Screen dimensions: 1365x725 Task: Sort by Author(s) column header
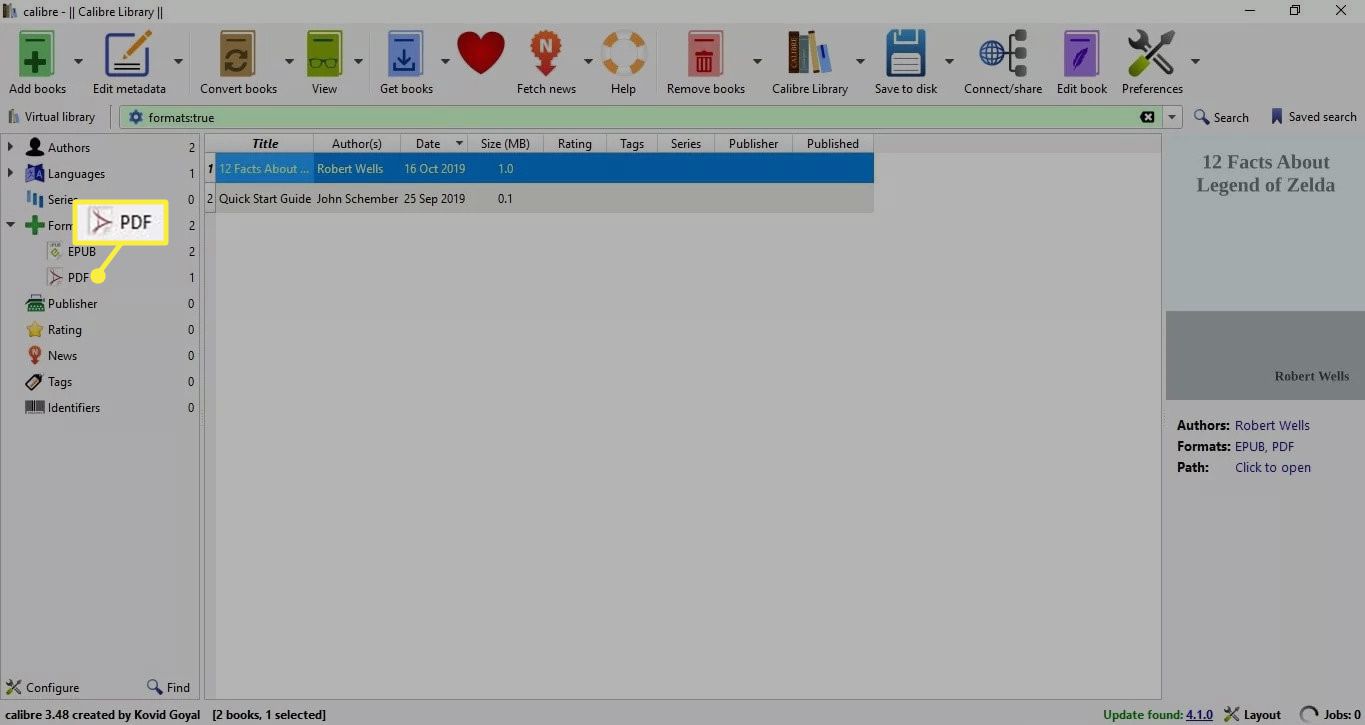(x=356, y=143)
